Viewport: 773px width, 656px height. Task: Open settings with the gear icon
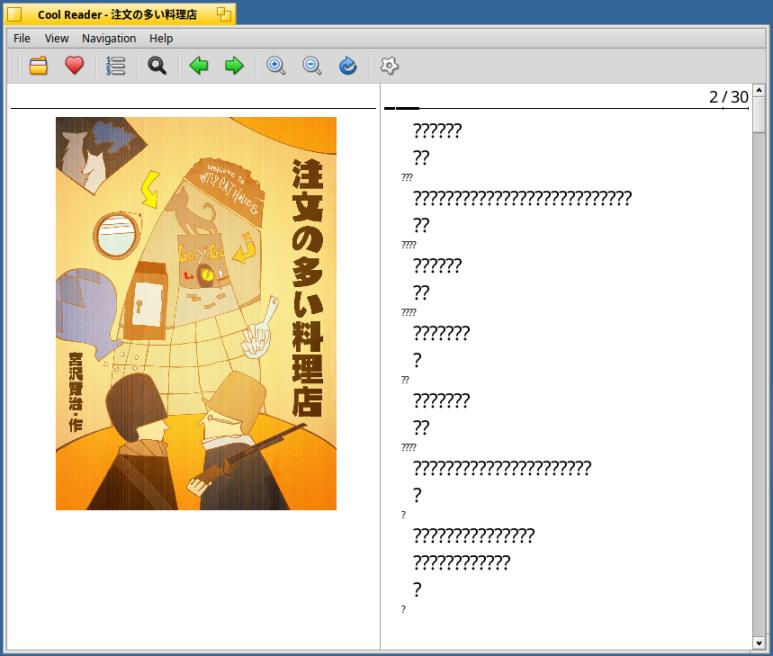(389, 66)
